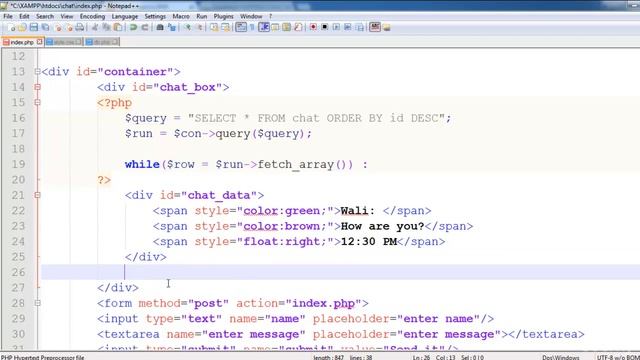
Task: Collapse the form fold at line 28
Action: 38,303
